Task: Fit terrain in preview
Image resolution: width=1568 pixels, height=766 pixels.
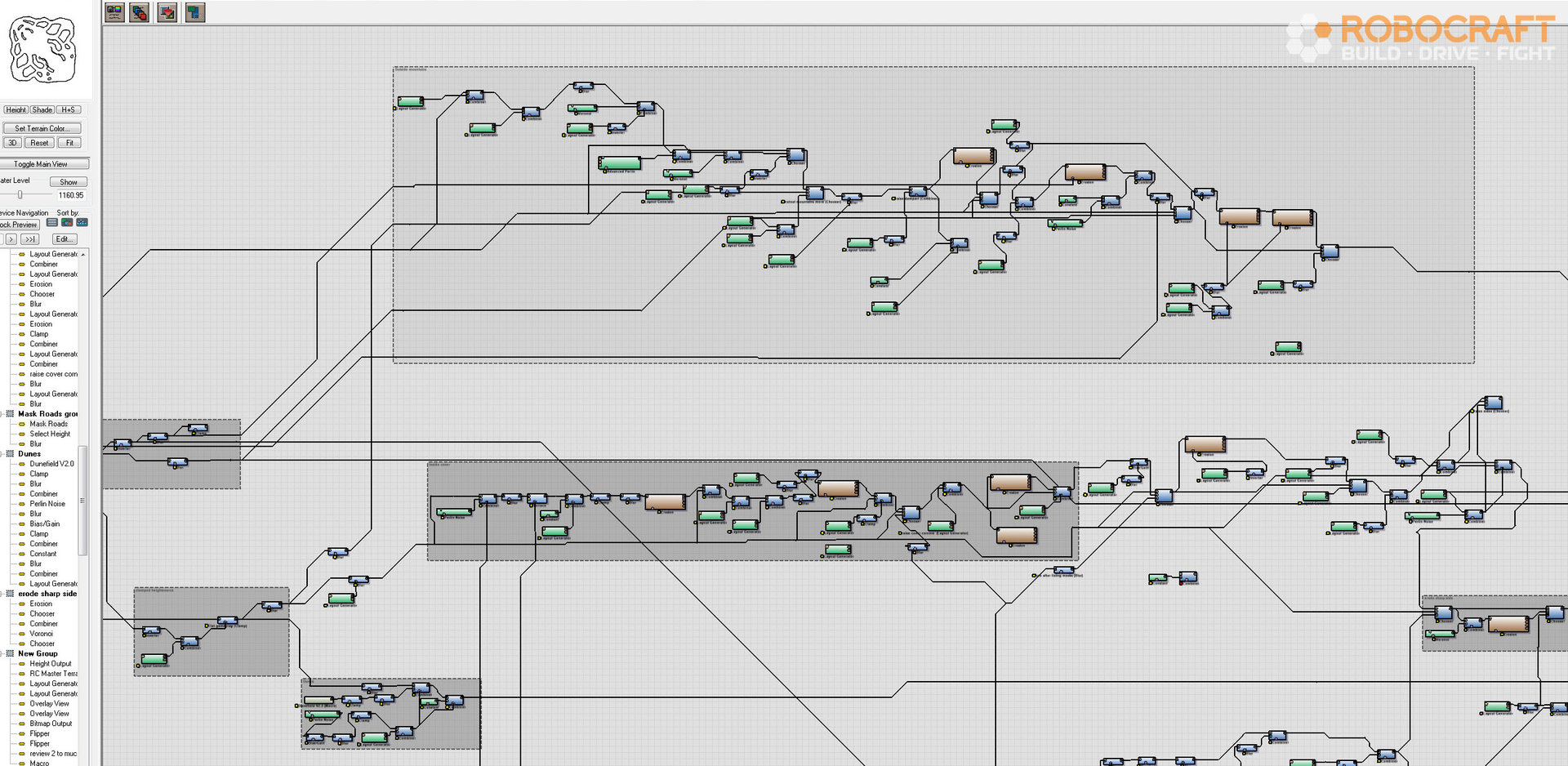Action: pos(69,143)
